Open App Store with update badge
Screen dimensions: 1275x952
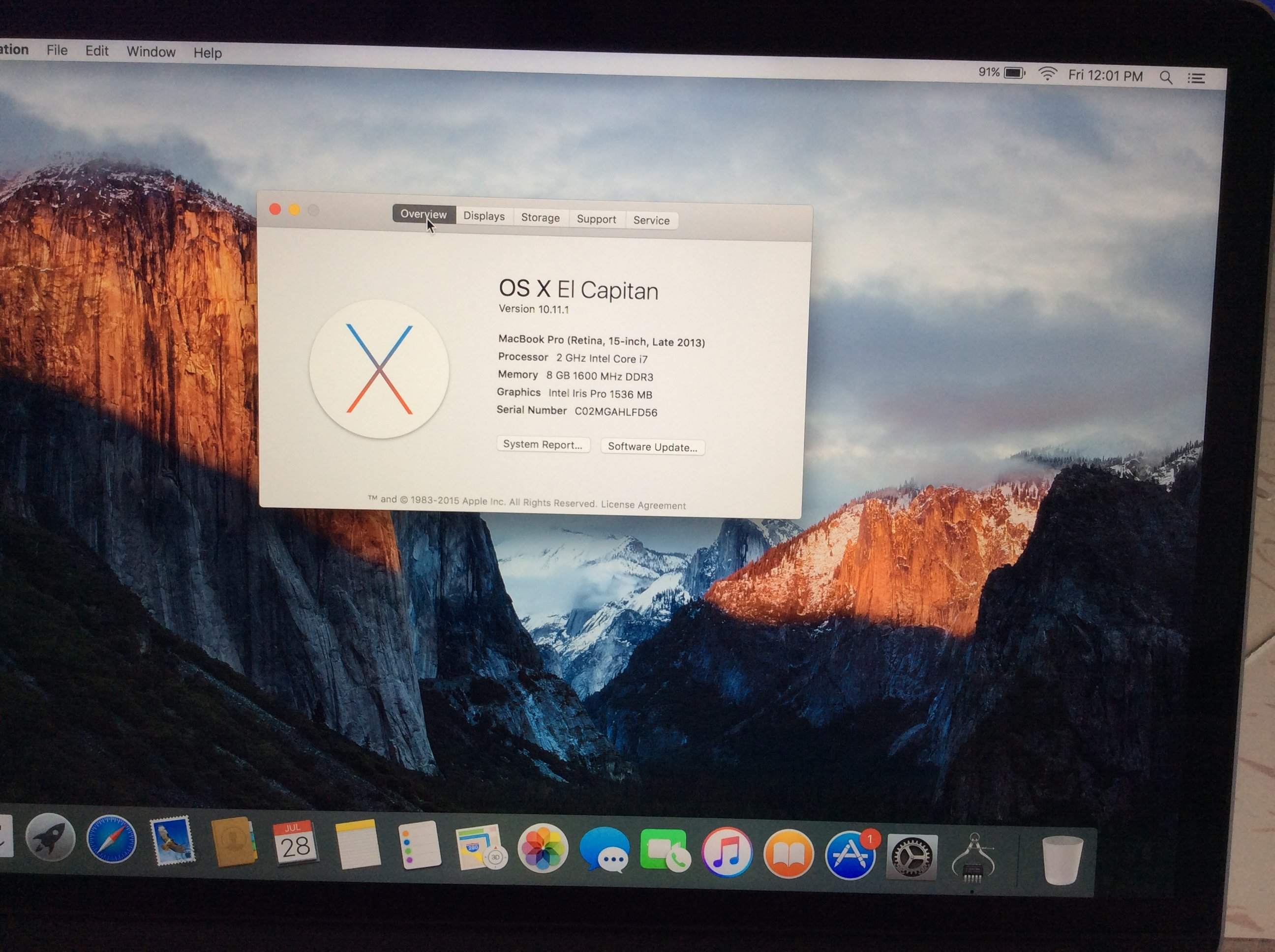pyautogui.click(x=850, y=855)
